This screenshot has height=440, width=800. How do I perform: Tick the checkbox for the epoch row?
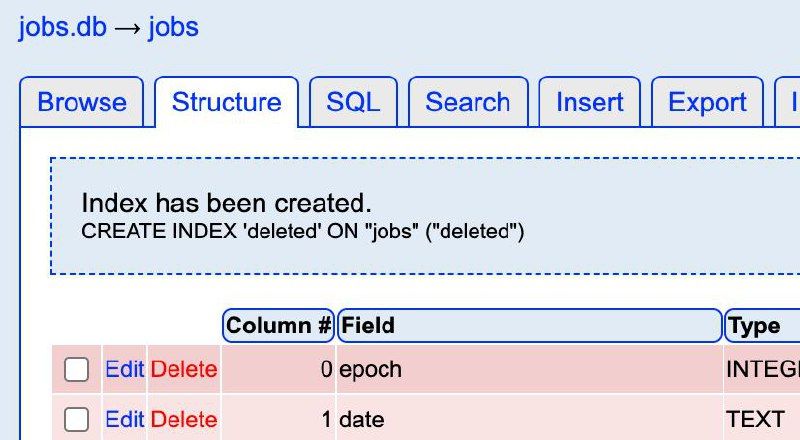77,370
